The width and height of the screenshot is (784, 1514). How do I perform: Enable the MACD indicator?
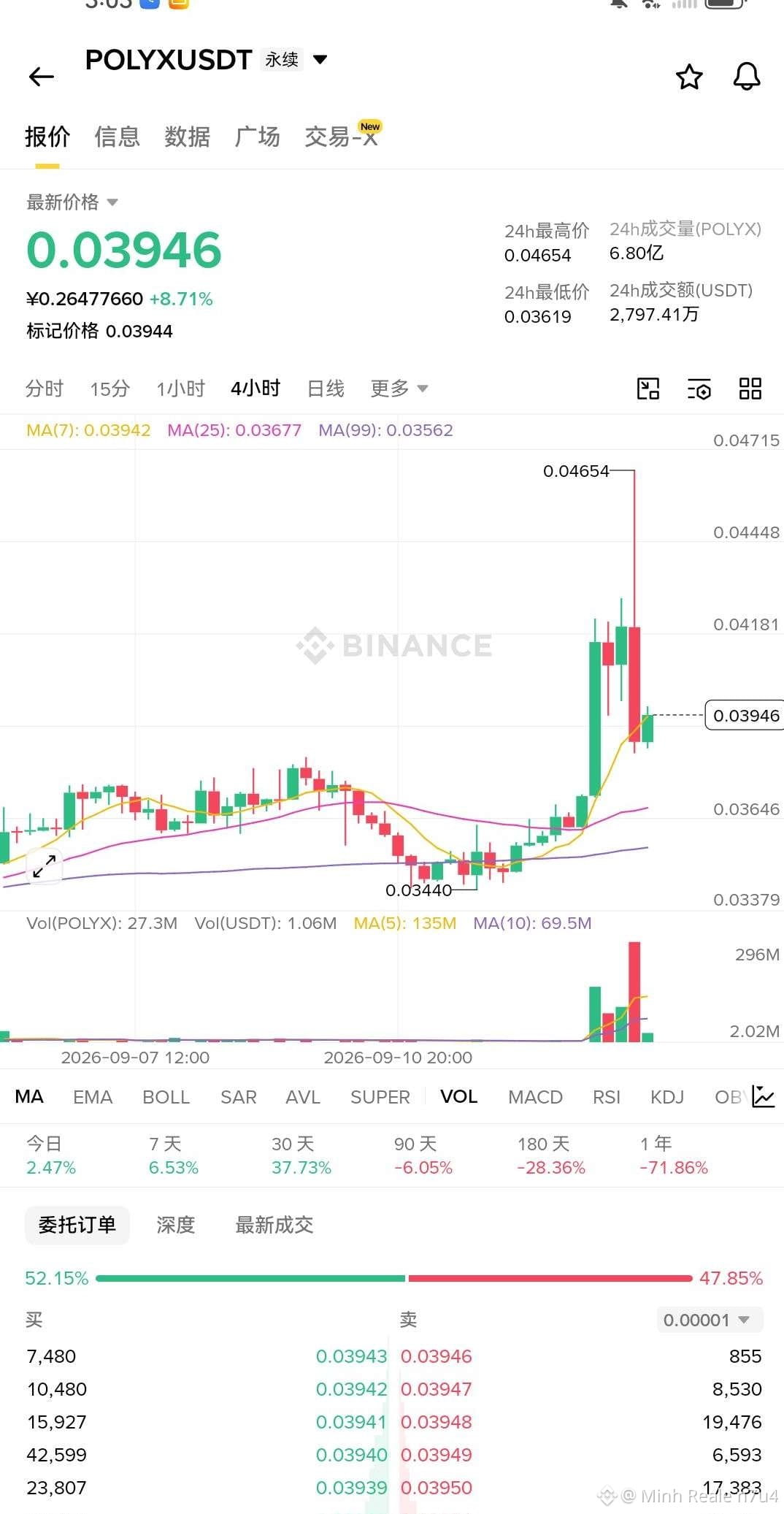coord(535,1097)
